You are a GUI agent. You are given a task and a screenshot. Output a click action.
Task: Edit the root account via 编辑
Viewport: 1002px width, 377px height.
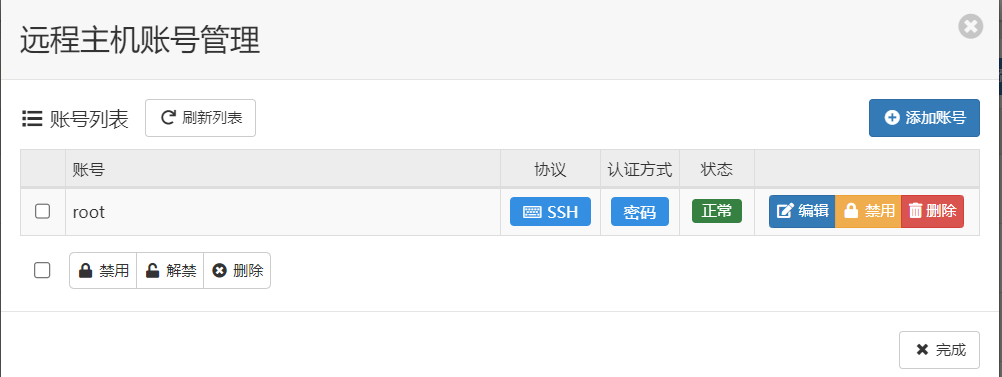coord(802,212)
